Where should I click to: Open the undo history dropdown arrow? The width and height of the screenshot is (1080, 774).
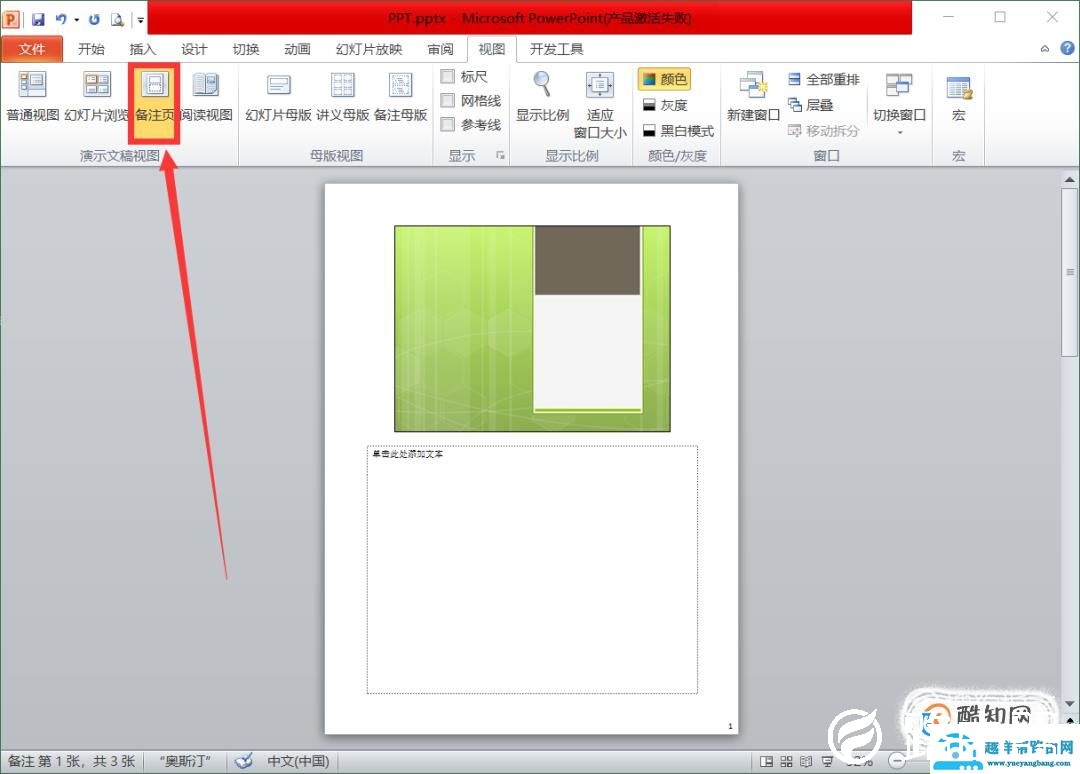coord(76,19)
